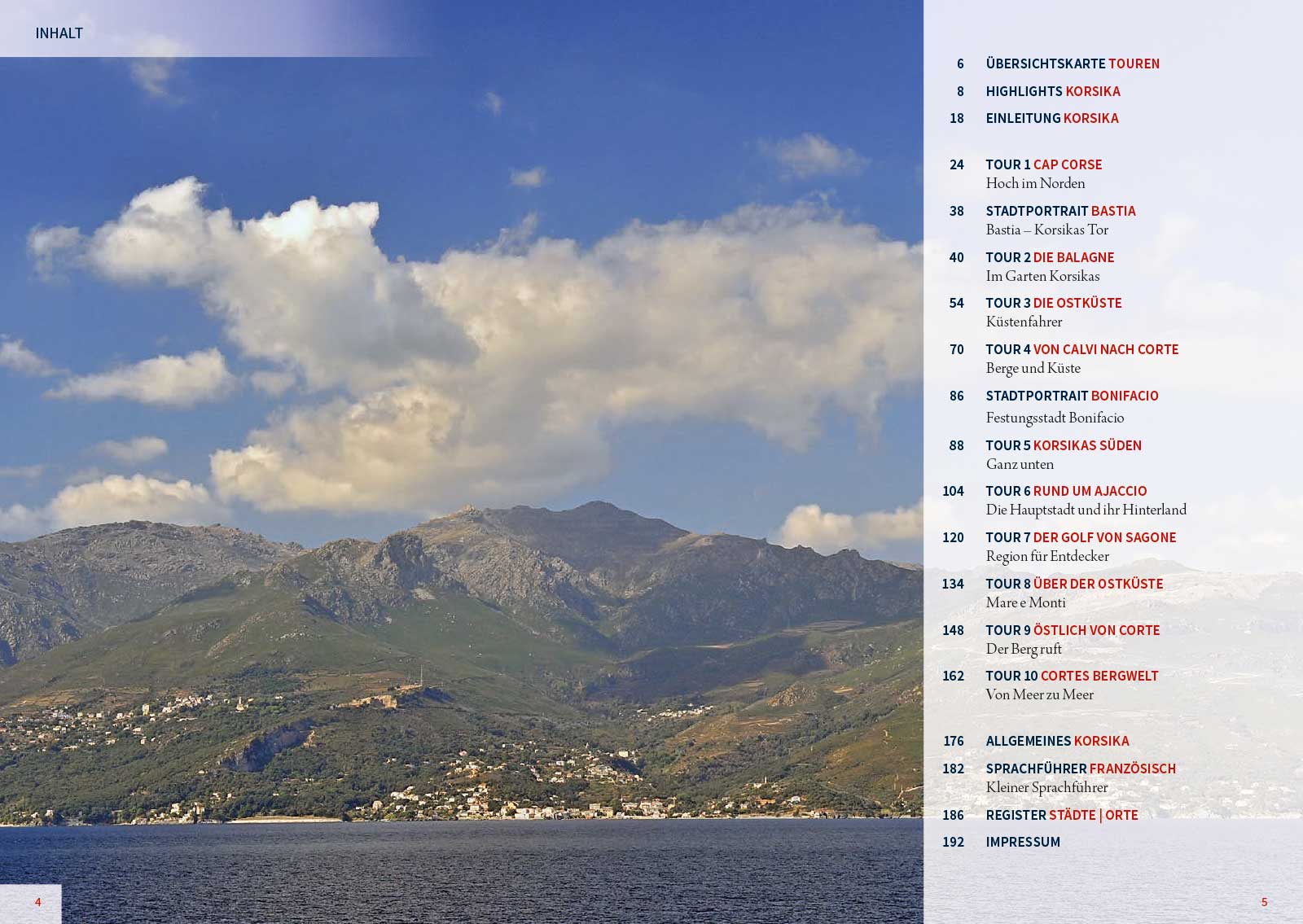Jump to Tour 2 Die Balagne
The width and height of the screenshot is (1303, 924).
pyautogui.click(x=1049, y=257)
